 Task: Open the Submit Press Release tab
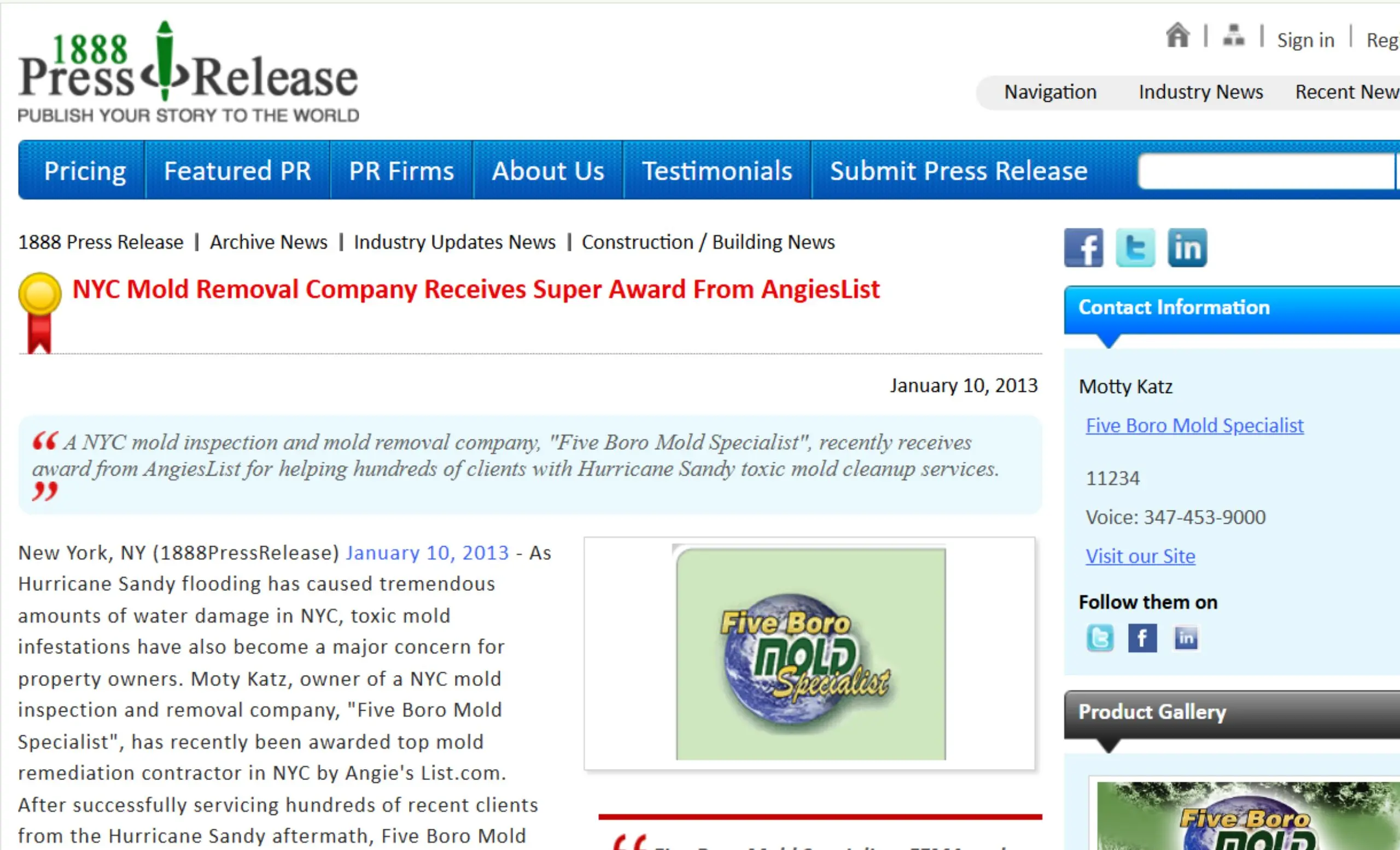pyautogui.click(x=959, y=171)
